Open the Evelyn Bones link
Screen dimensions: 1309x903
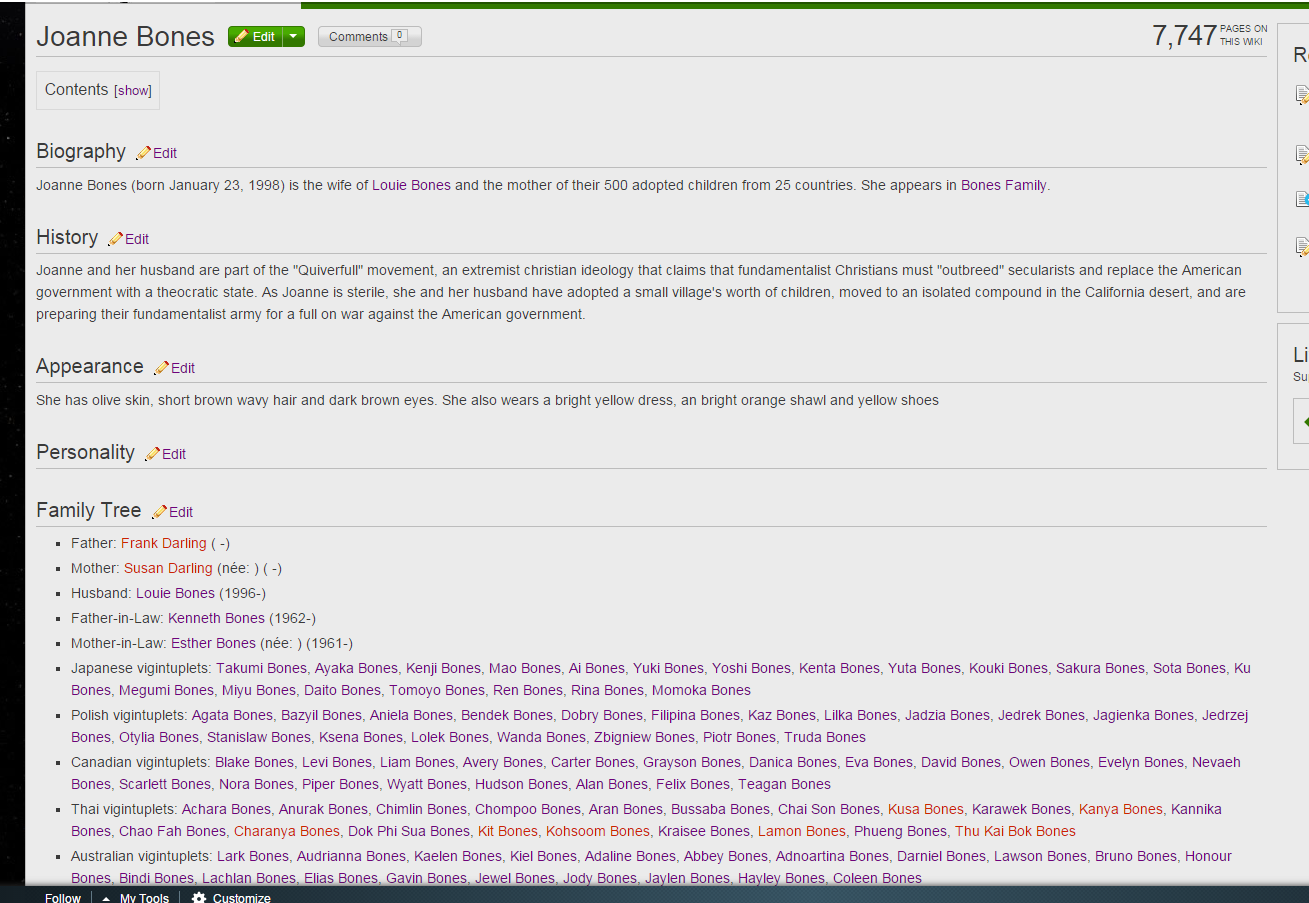1141,762
